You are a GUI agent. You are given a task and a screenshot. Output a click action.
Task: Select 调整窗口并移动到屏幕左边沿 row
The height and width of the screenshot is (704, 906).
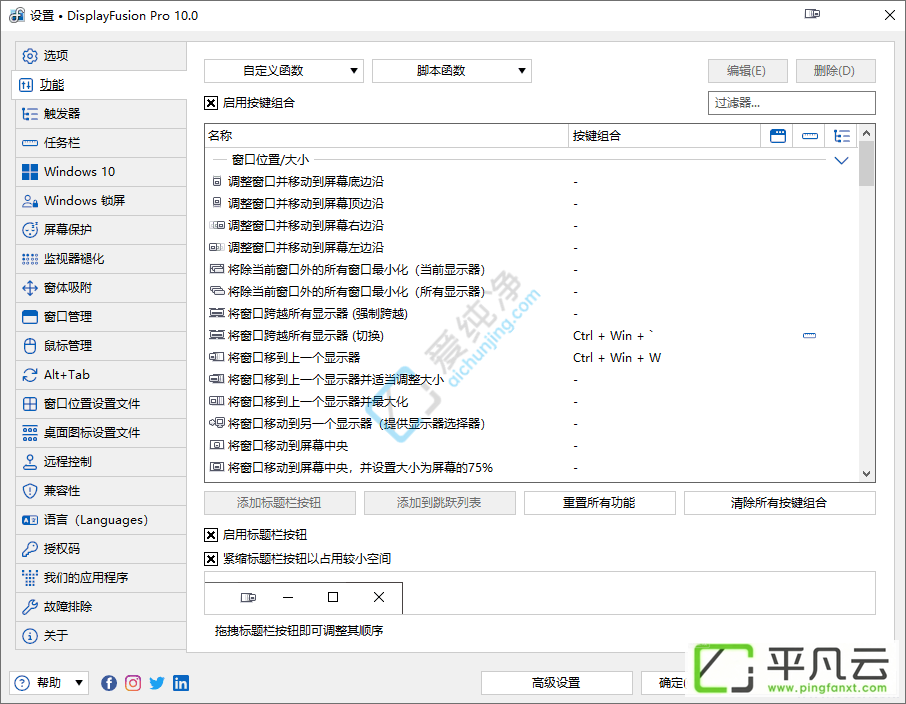(532, 248)
